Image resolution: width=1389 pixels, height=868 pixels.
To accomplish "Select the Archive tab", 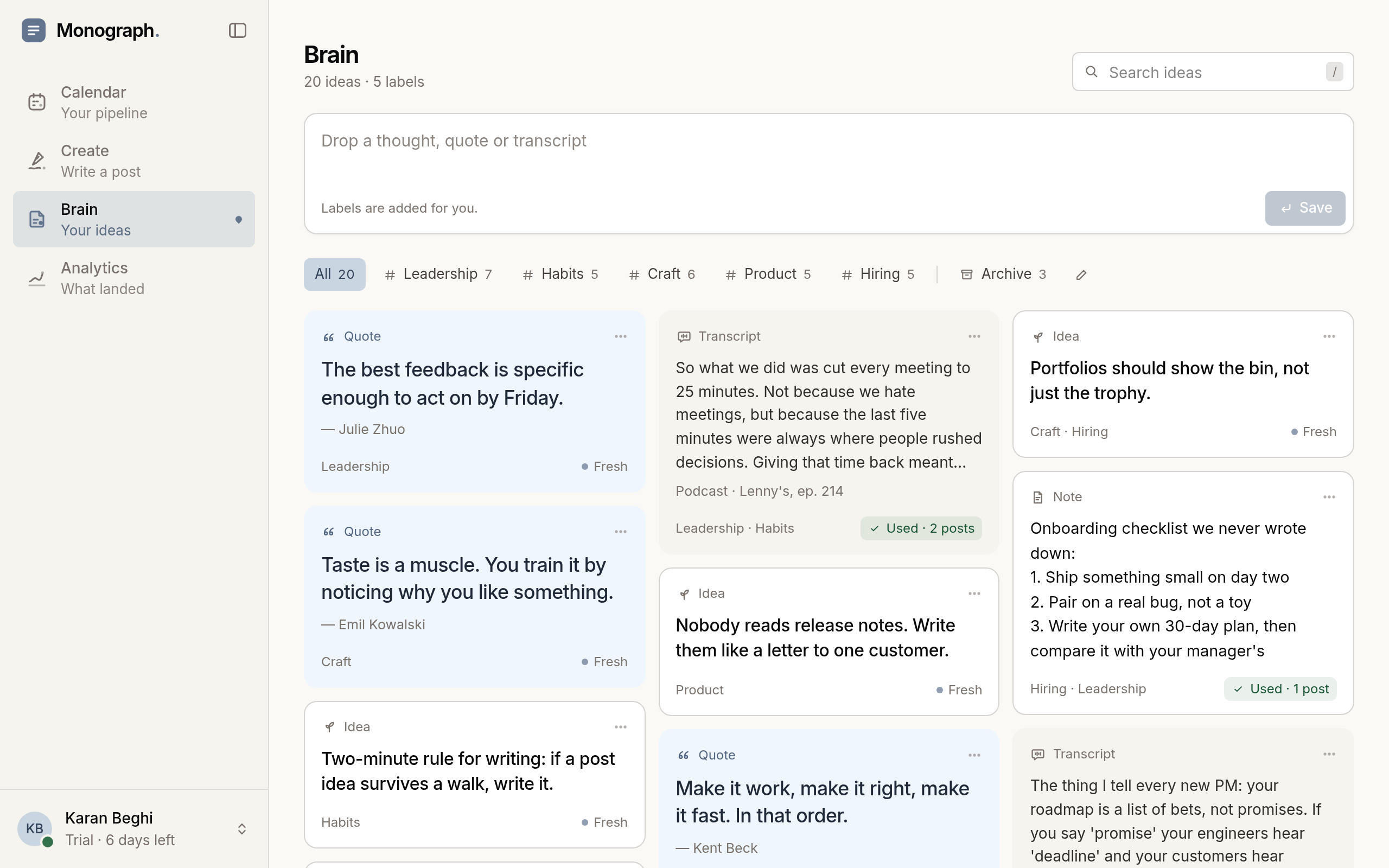I will click(1003, 275).
